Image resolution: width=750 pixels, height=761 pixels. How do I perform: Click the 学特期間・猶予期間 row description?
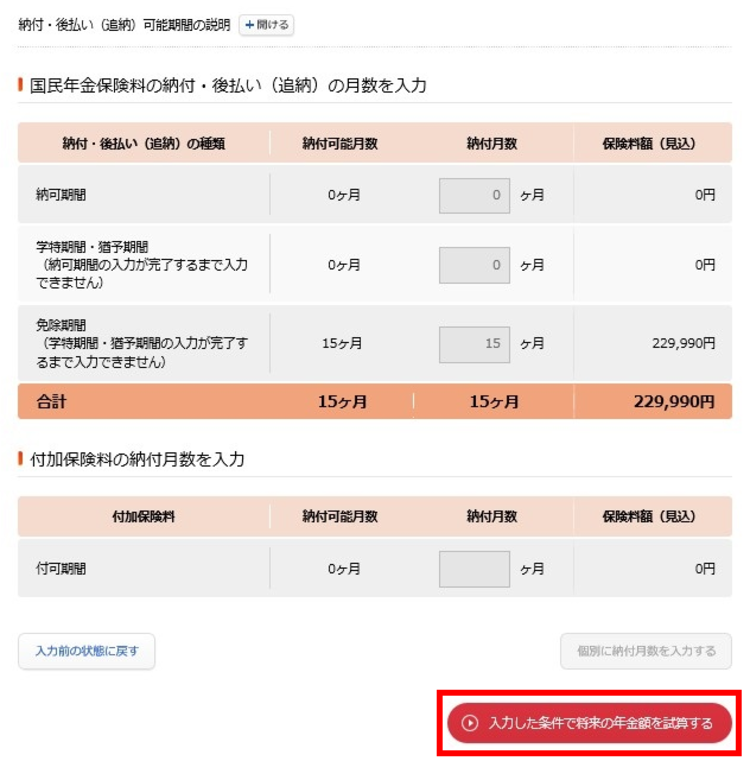(141, 265)
